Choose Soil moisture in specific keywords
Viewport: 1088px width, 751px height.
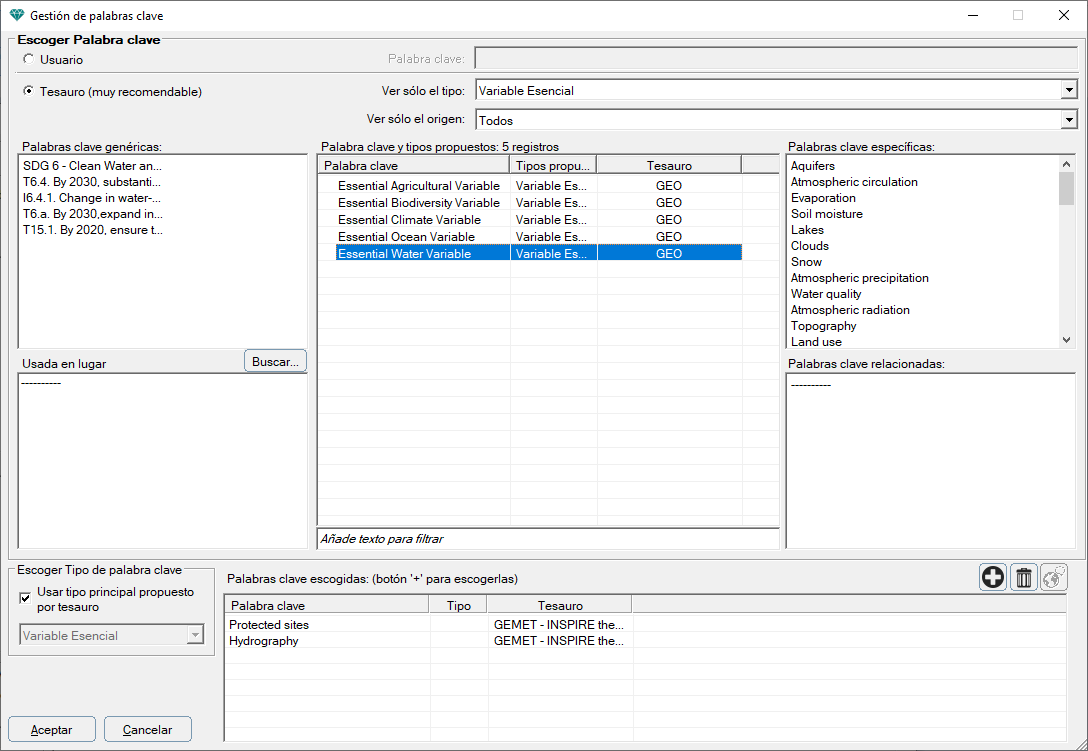[826, 214]
